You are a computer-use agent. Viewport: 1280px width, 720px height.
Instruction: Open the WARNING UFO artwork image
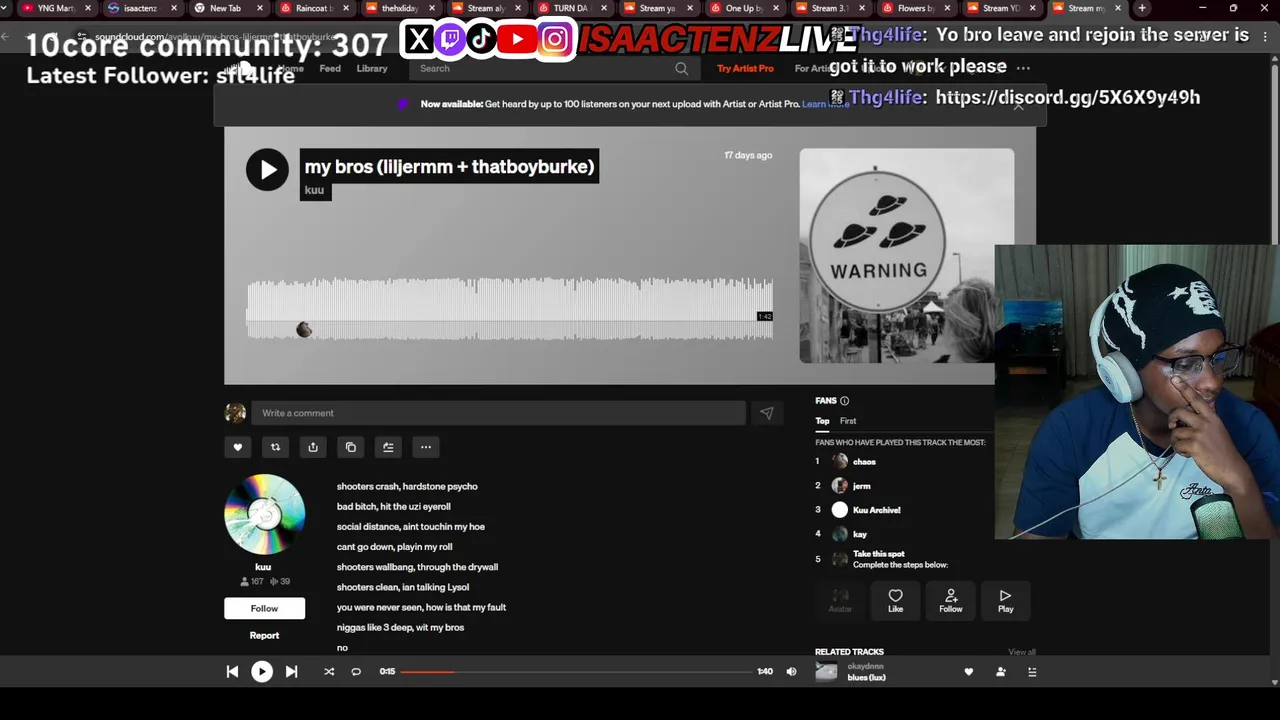coord(906,256)
